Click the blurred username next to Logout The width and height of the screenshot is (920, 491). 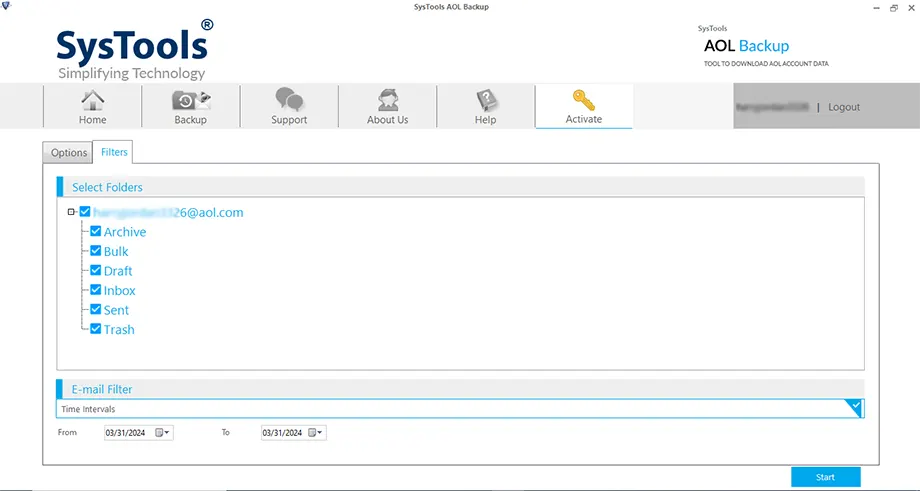(x=772, y=107)
